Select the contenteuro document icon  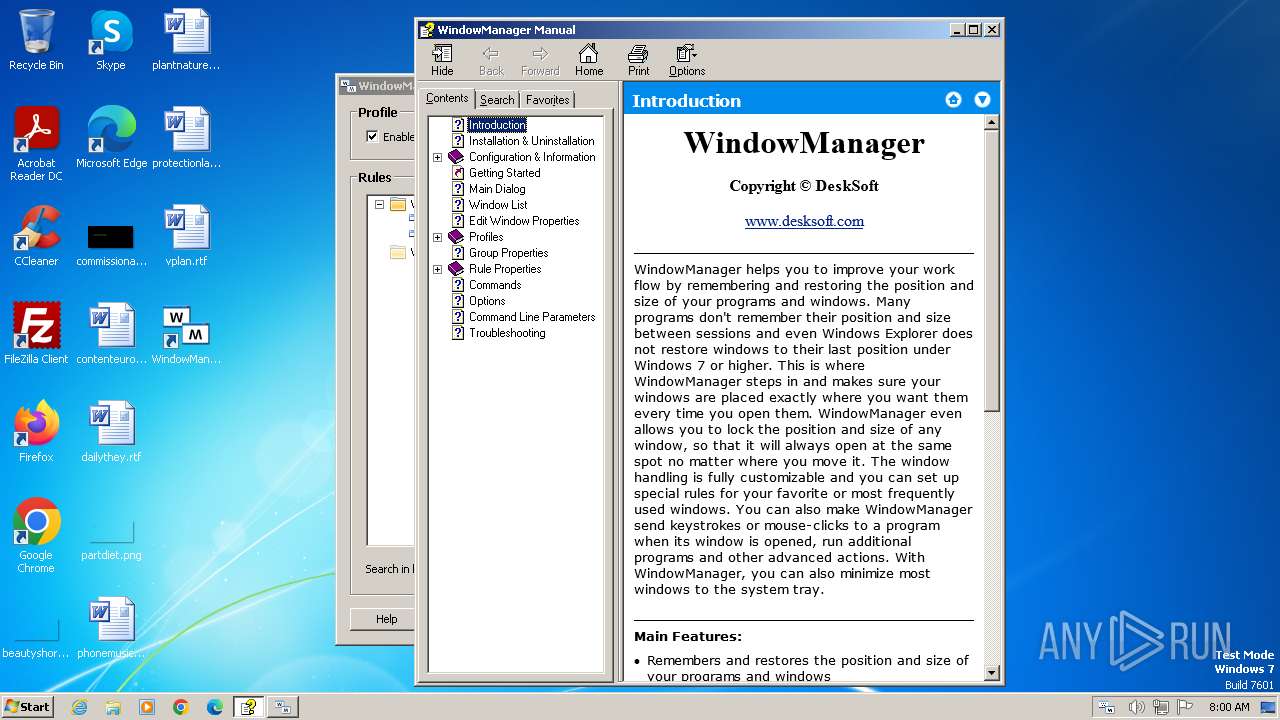pos(111,334)
